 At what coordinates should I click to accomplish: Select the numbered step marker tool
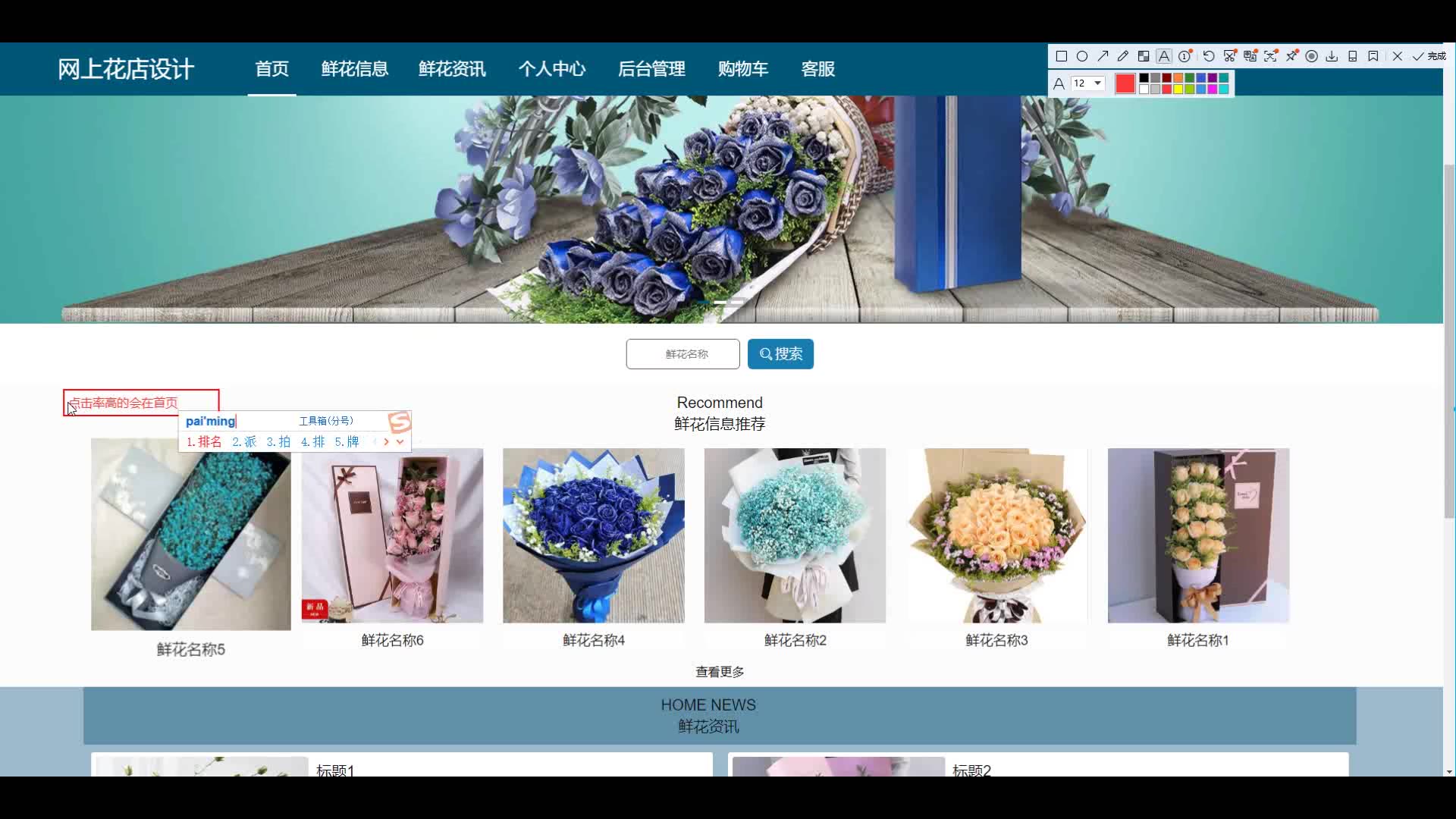[x=1185, y=55]
